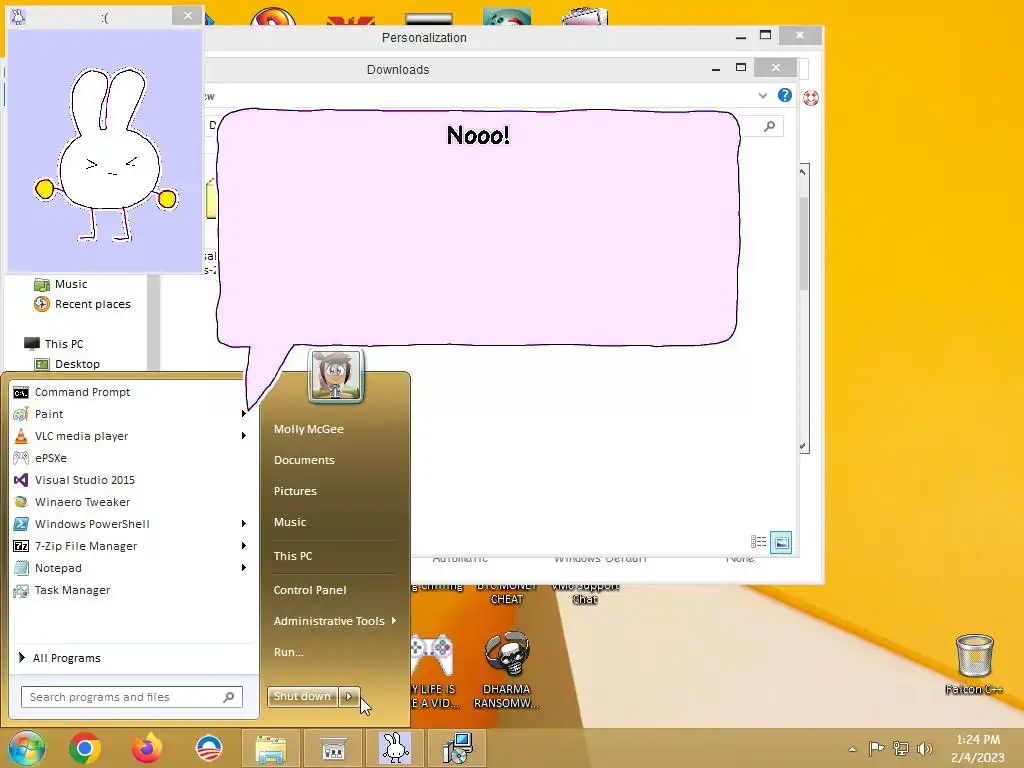This screenshot has height=768, width=1024.
Task: Open Music from Start menu right pane
Action: (x=290, y=522)
